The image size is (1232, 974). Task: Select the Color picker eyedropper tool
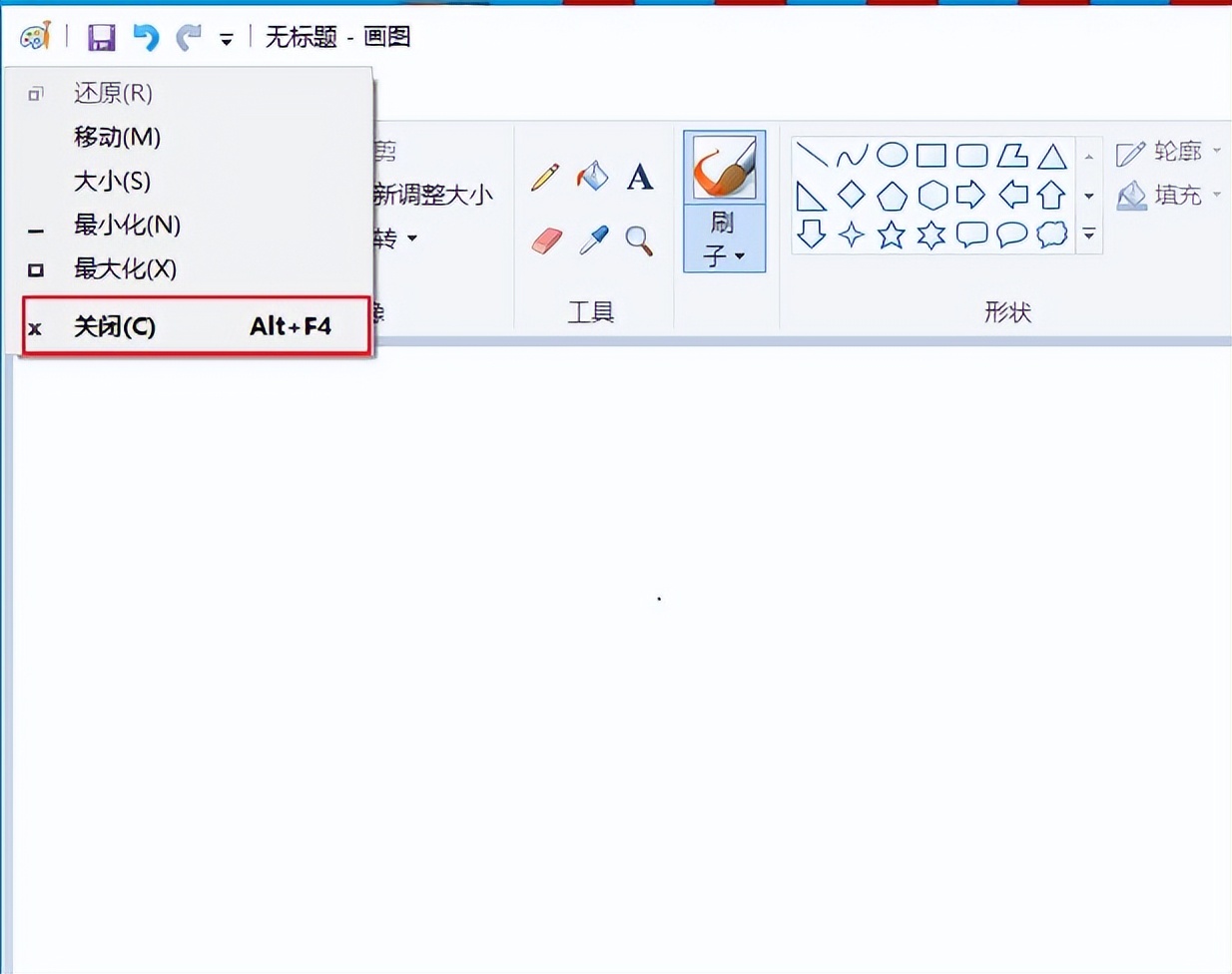click(593, 241)
